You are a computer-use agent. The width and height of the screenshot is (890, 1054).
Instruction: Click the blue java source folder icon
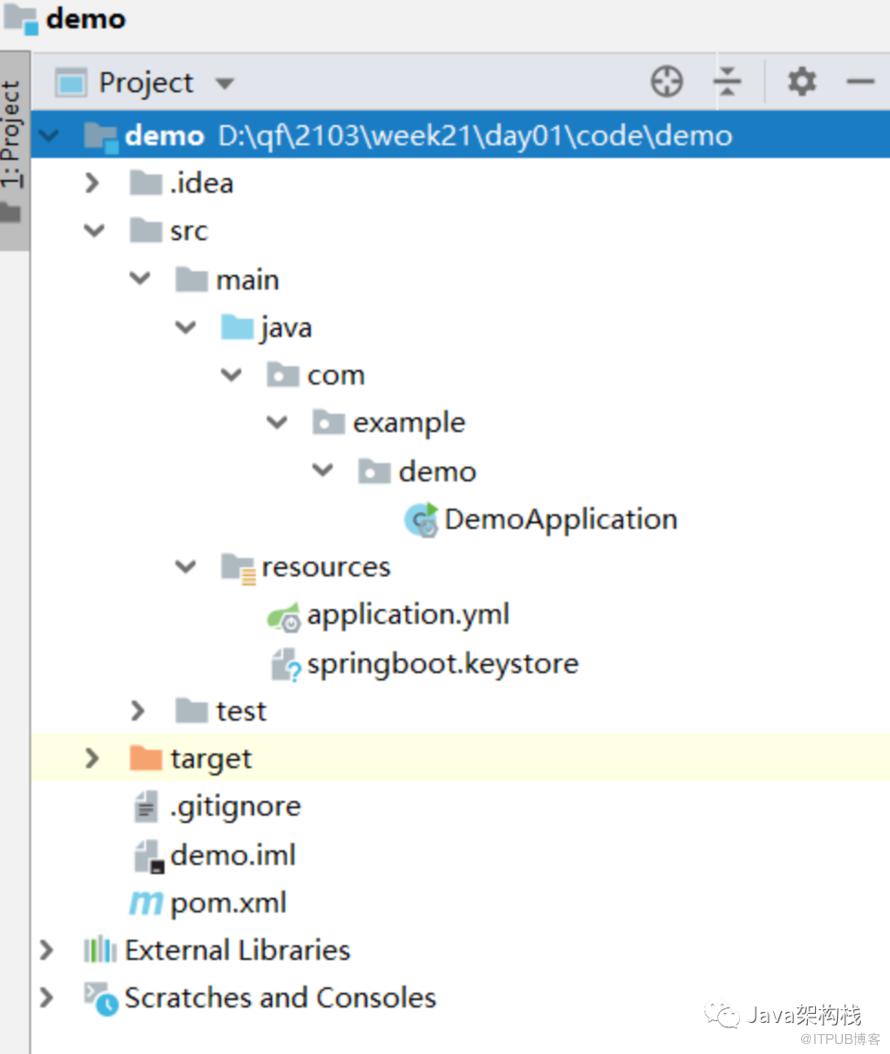coord(237,327)
